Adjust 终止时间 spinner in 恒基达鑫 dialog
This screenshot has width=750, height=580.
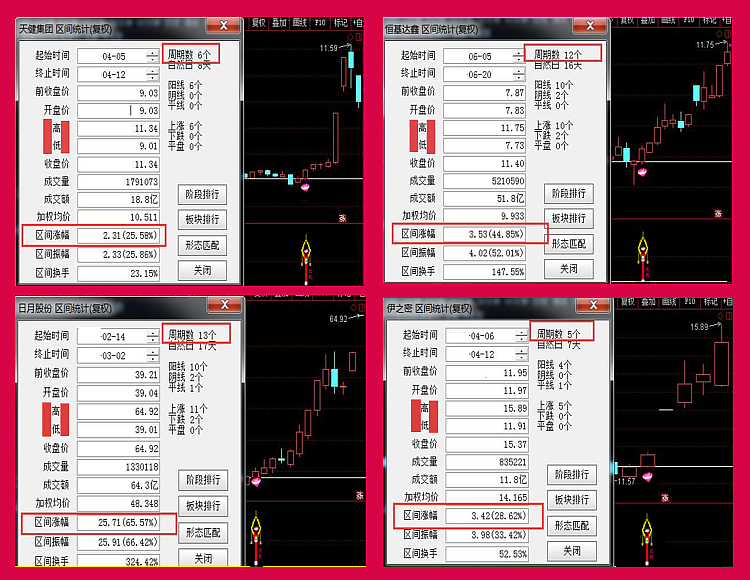click(x=518, y=74)
